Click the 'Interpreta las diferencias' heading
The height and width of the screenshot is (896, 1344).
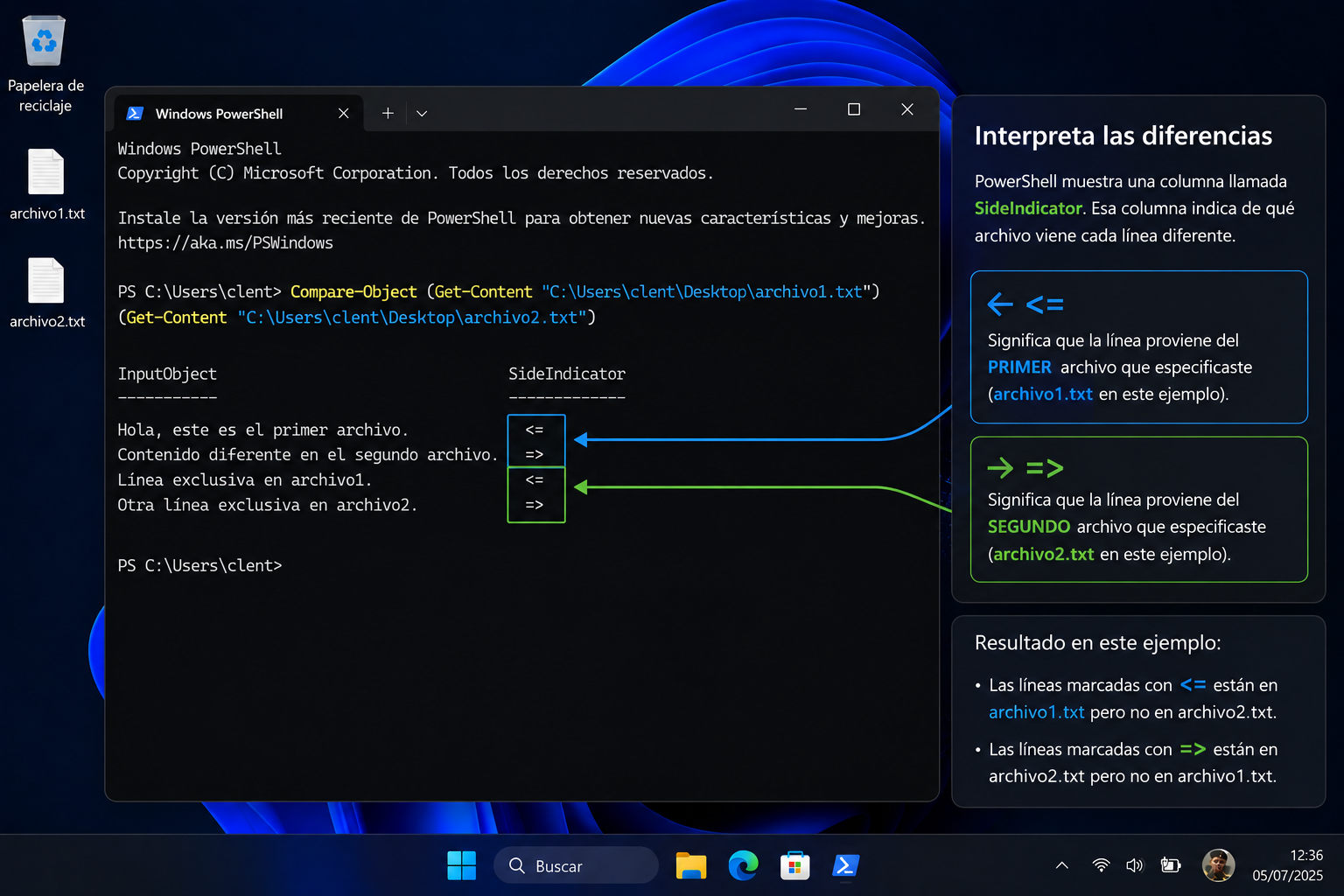(x=1123, y=136)
